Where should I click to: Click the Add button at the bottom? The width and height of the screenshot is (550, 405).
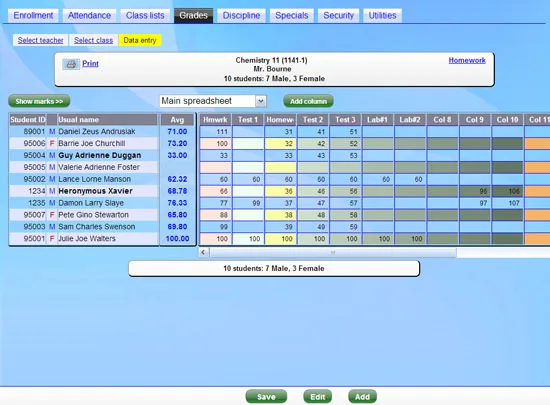[362, 397]
